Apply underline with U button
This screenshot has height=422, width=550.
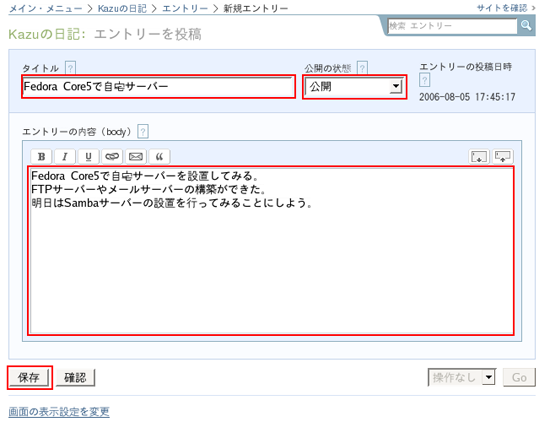tap(88, 156)
